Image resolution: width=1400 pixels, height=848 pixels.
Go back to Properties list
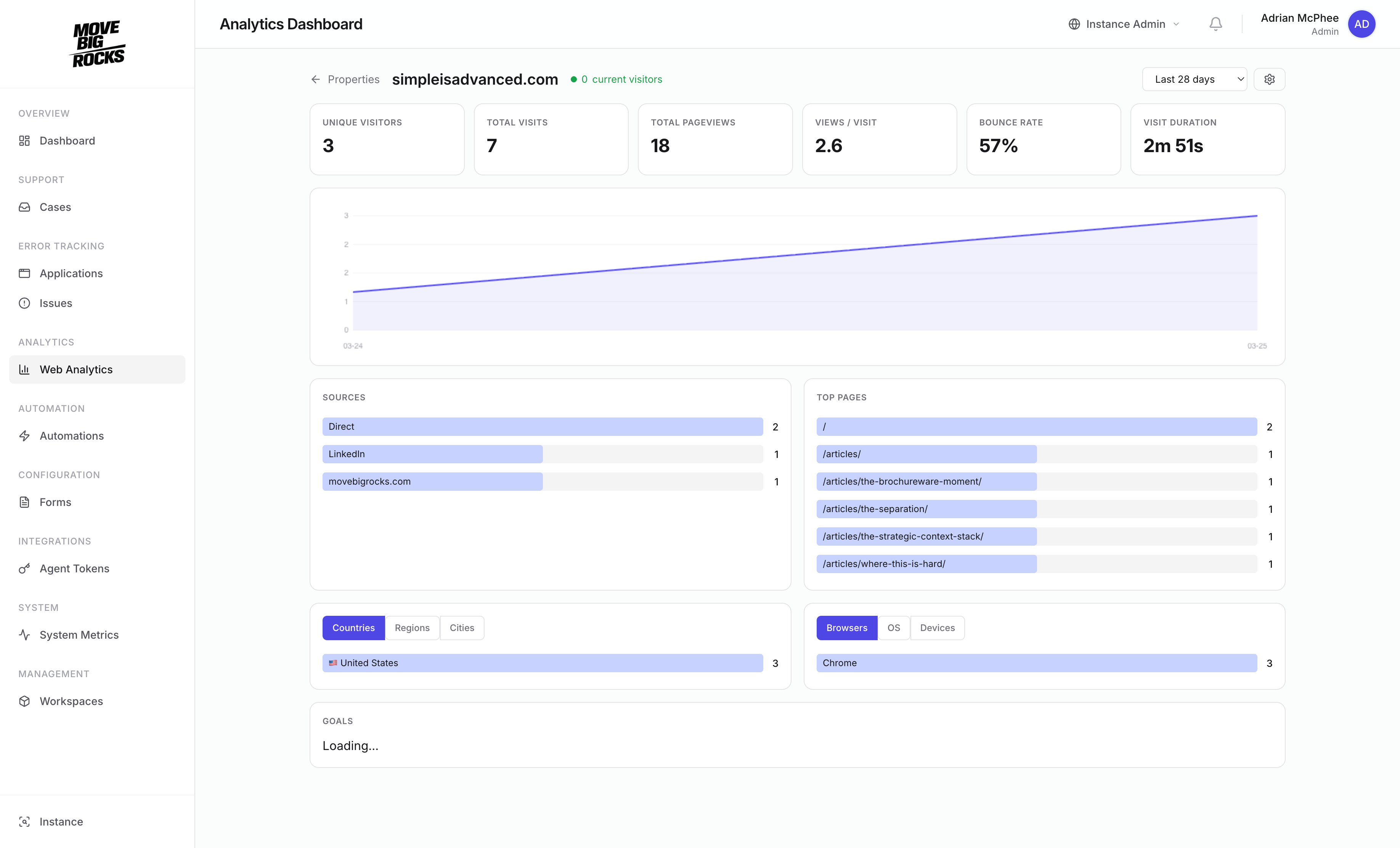click(345, 80)
